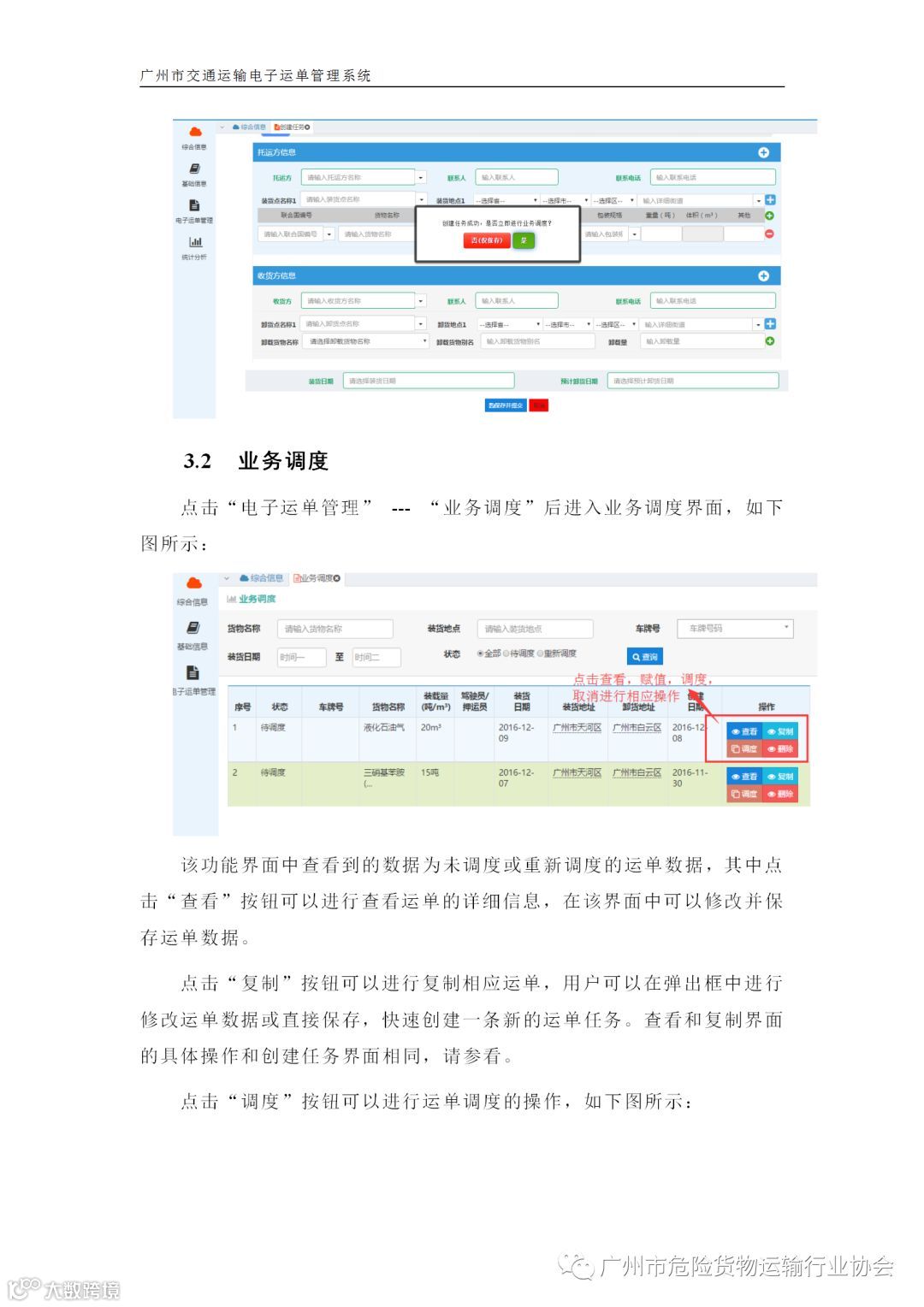Viewport: 924px width, 1307px height.
Task: Open the 装货点名称1 dropdown arrow
Action: click(421, 200)
